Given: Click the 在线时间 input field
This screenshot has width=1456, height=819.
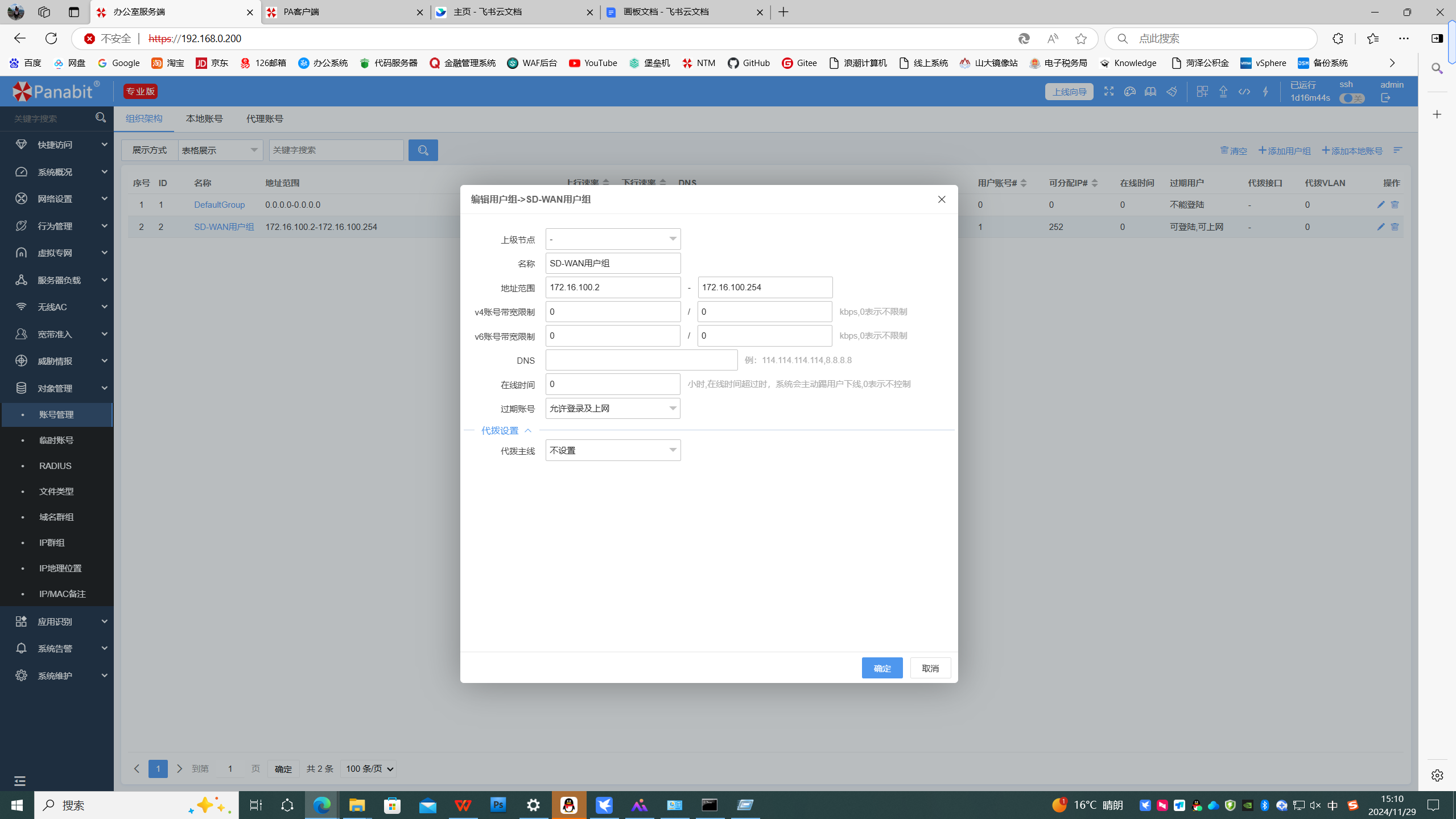Looking at the screenshot, I should (613, 384).
